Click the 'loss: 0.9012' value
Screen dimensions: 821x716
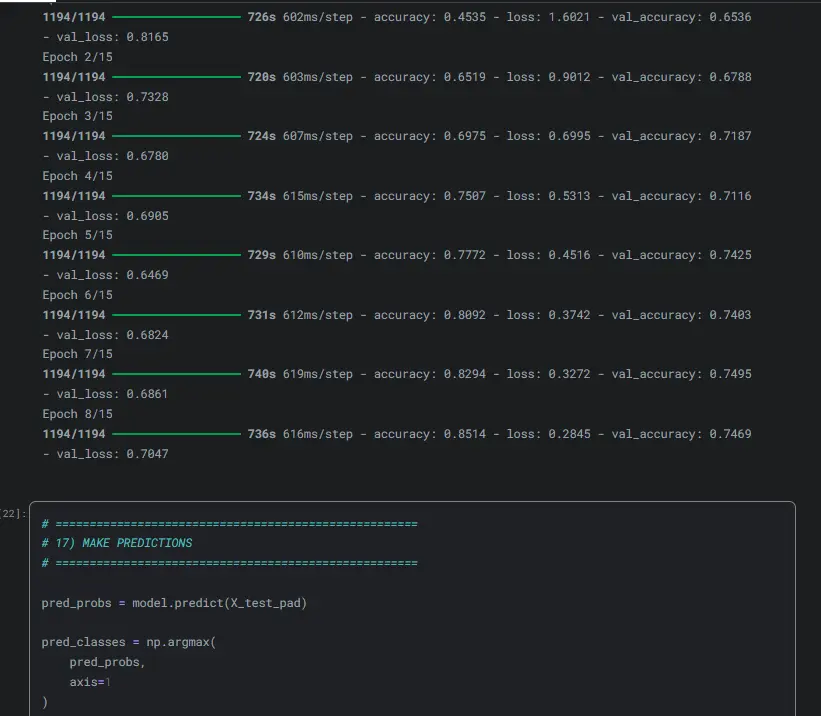(x=548, y=77)
